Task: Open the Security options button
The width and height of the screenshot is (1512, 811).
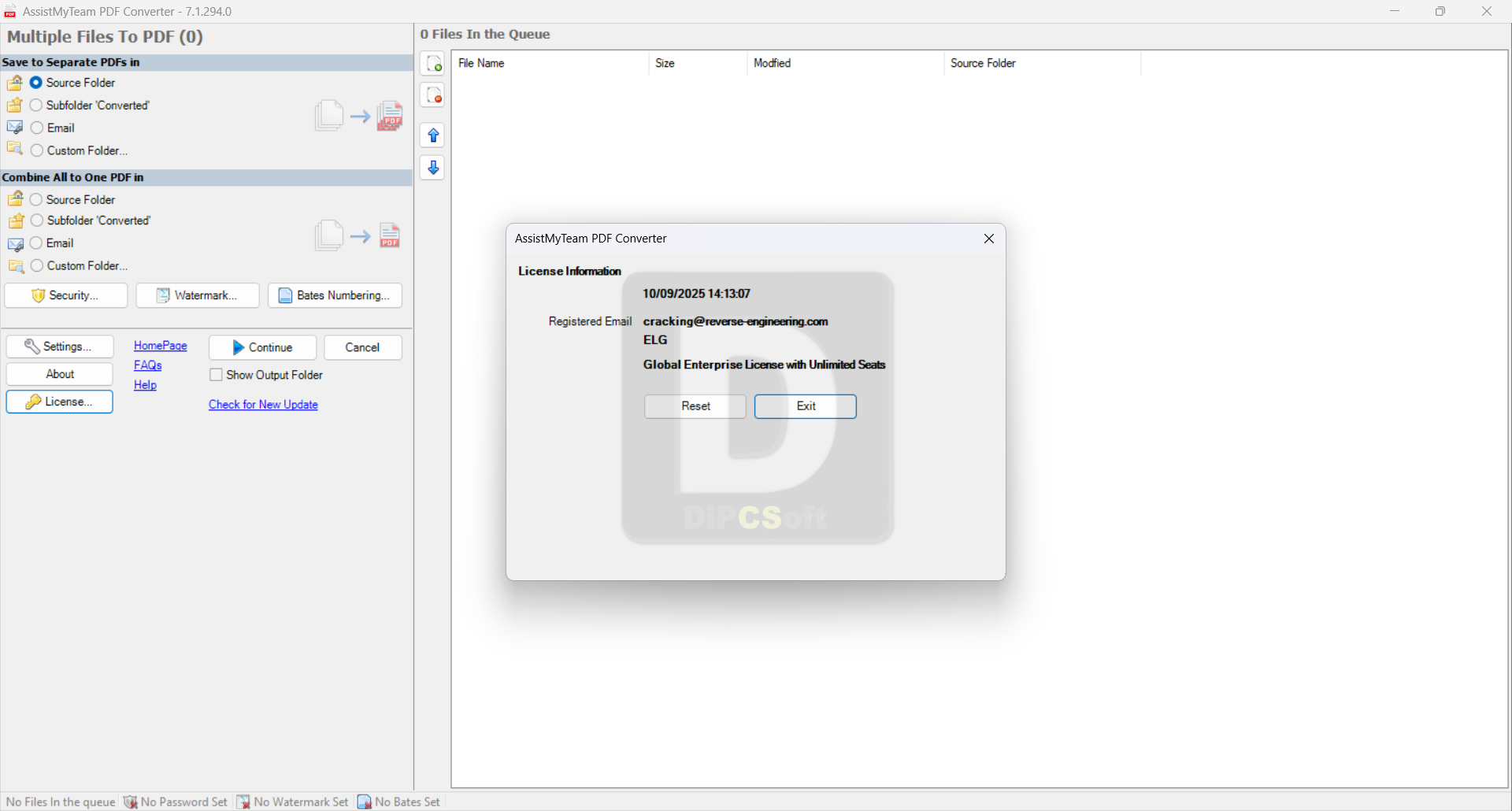Action: click(x=66, y=295)
